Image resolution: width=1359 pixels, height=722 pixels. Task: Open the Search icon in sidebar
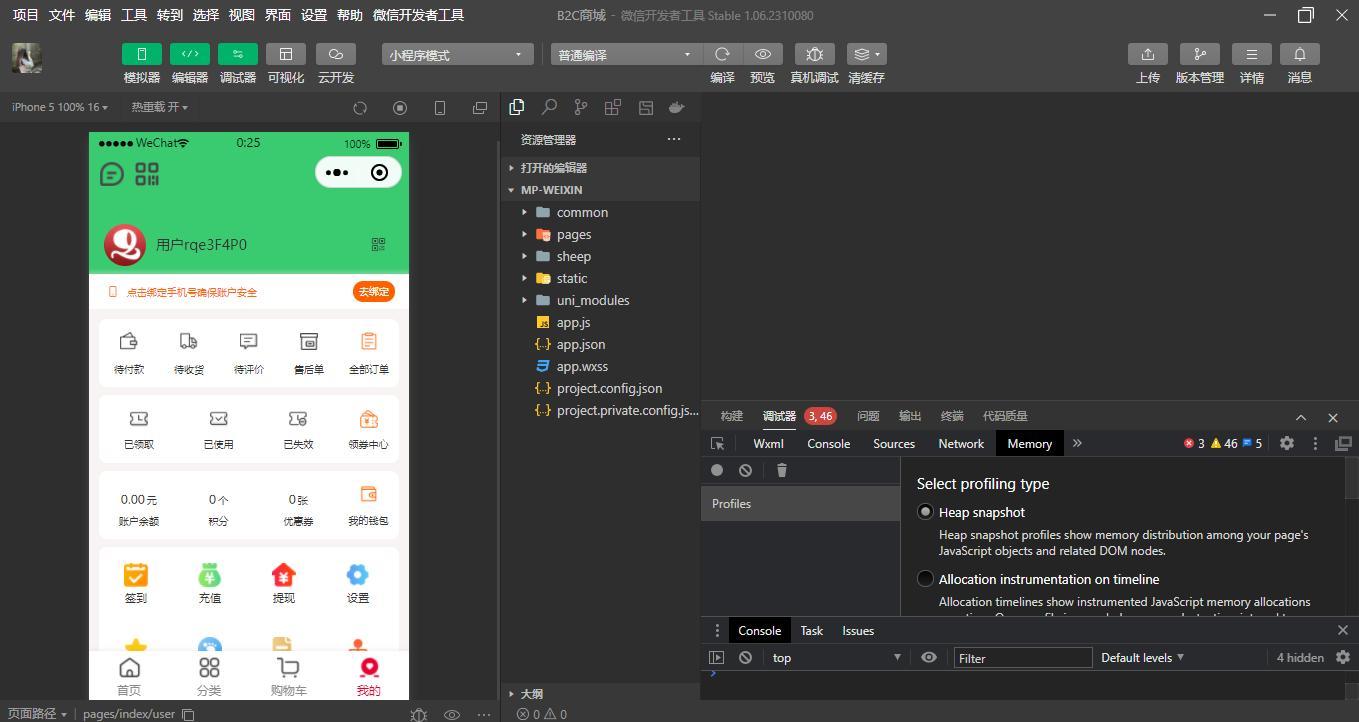point(549,107)
